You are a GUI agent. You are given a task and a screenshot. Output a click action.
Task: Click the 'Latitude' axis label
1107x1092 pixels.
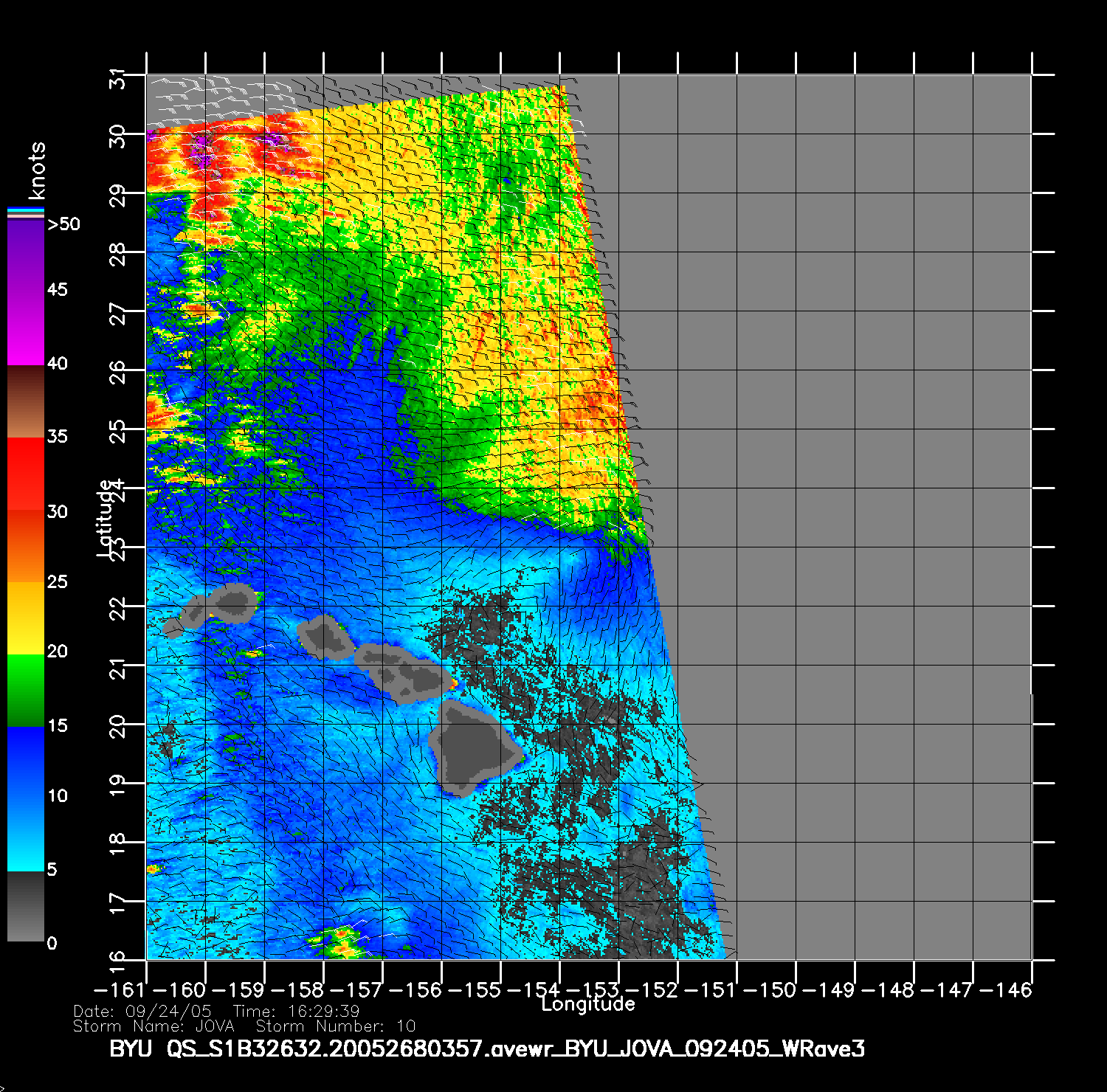(x=106, y=518)
